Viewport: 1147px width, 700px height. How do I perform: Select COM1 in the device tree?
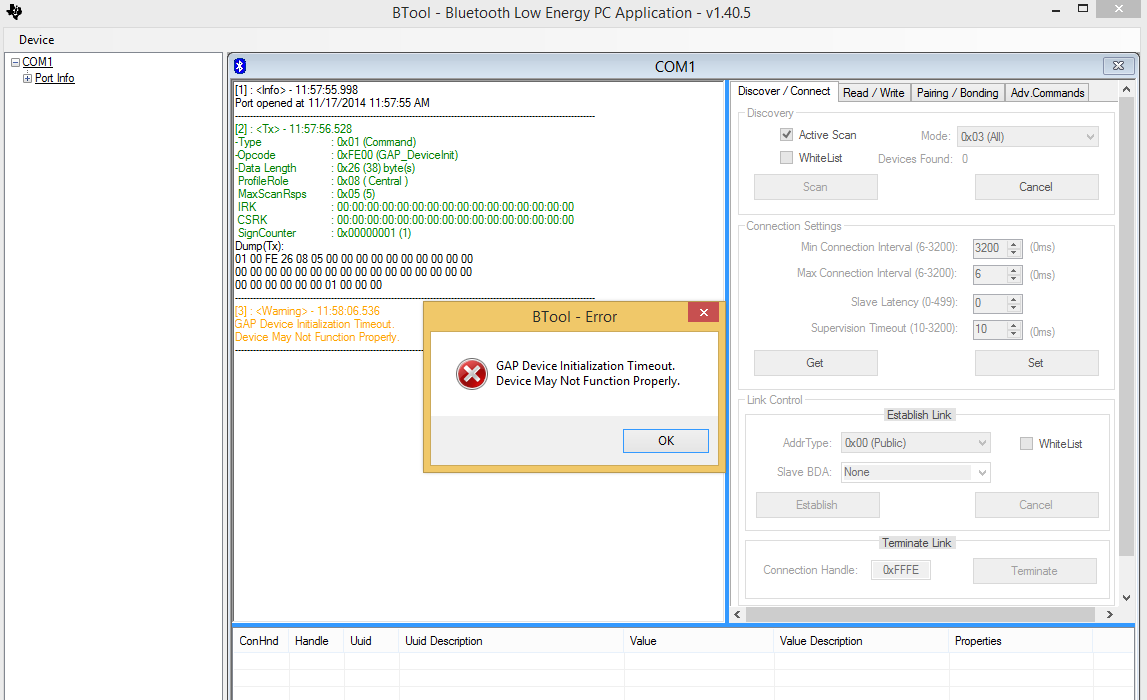pos(37,62)
